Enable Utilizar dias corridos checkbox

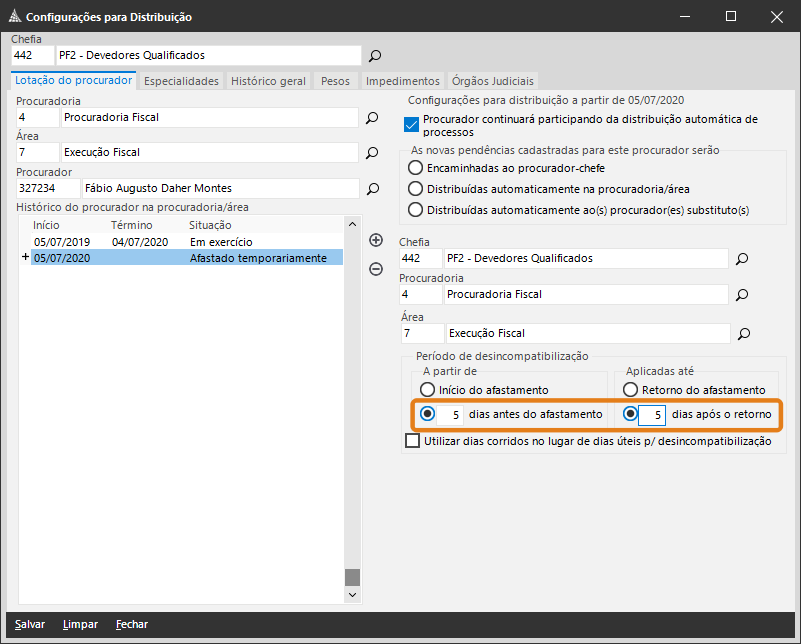pyautogui.click(x=412, y=440)
